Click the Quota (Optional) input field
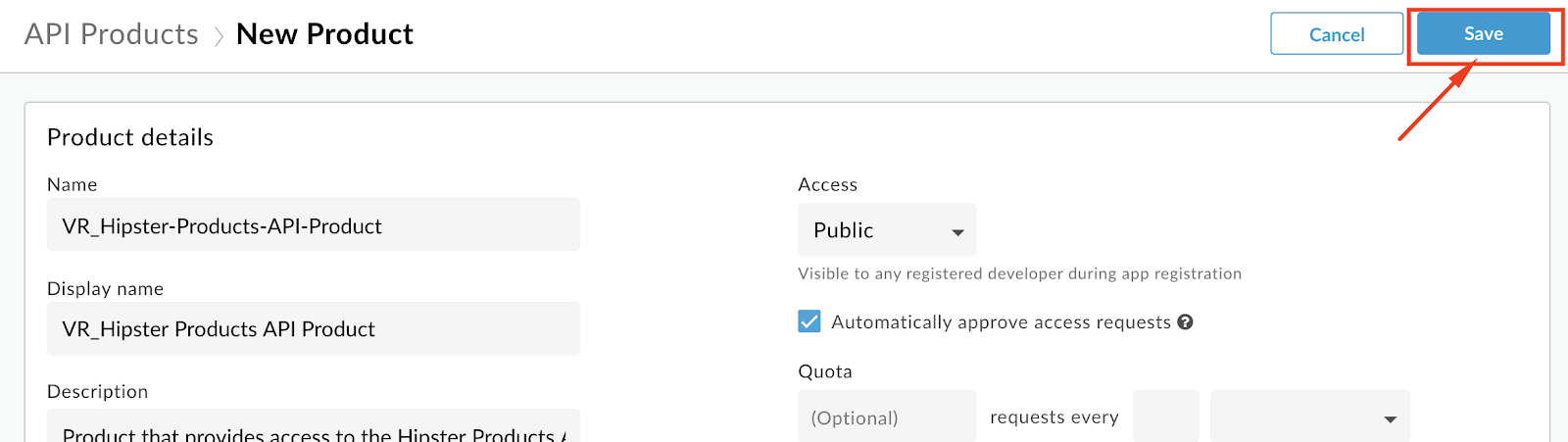Image resolution: width=1568 pixels, height=442 pixels. pos(887,417)
